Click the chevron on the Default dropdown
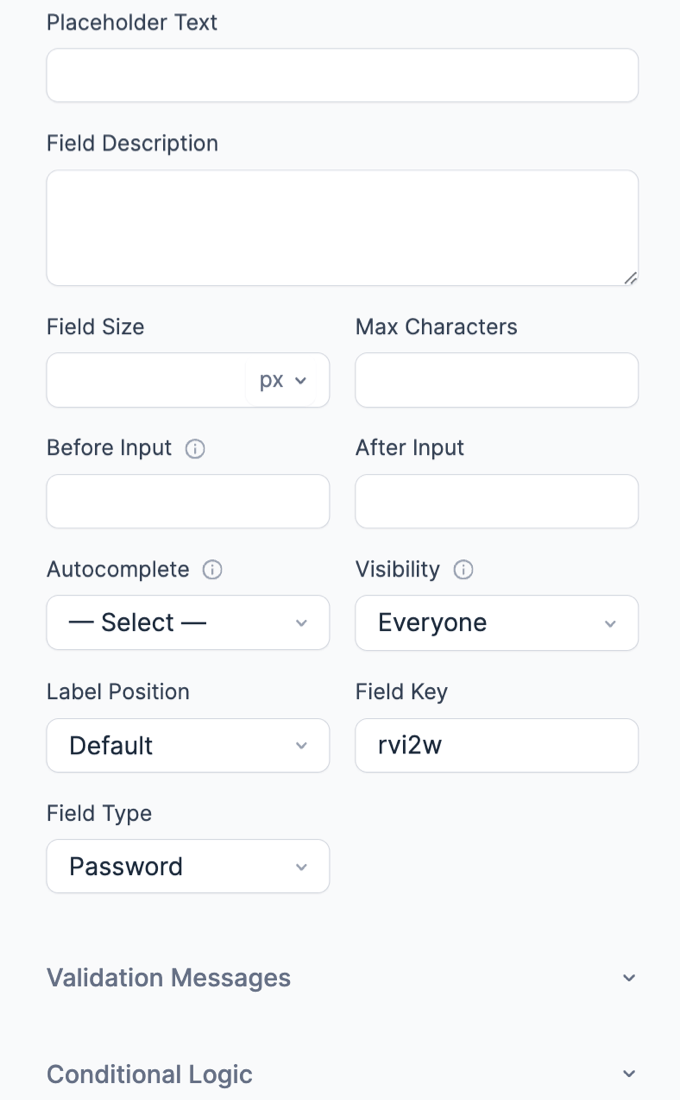 302,745
